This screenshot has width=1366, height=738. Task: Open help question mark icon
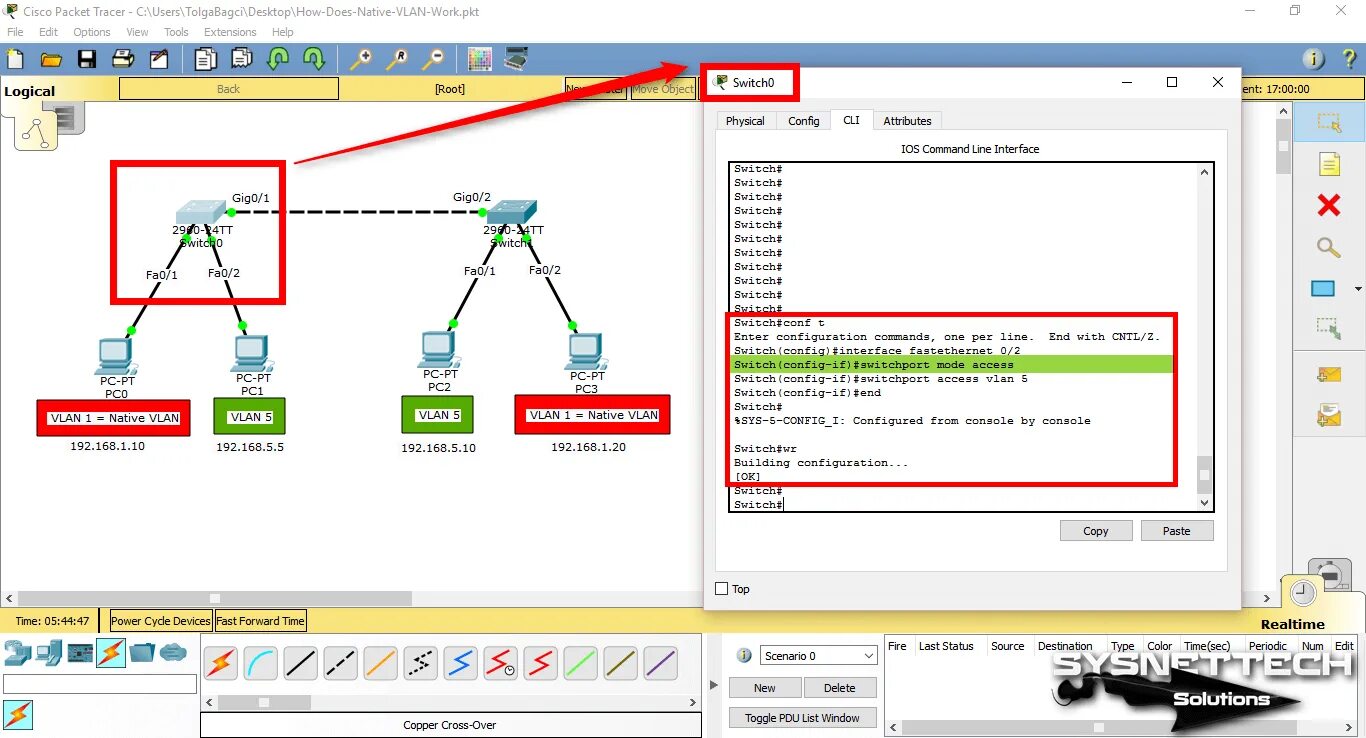(x=1348, y=59)
